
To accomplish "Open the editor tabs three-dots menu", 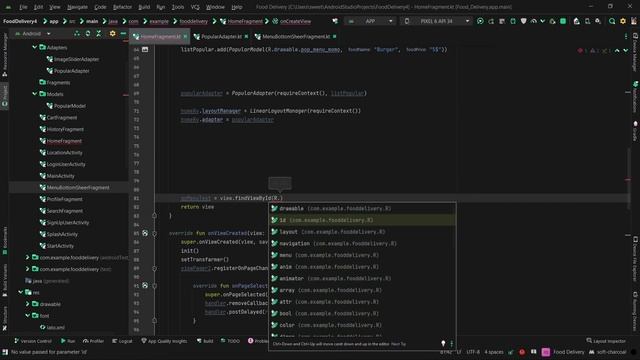I will click(x=626, y=37).
